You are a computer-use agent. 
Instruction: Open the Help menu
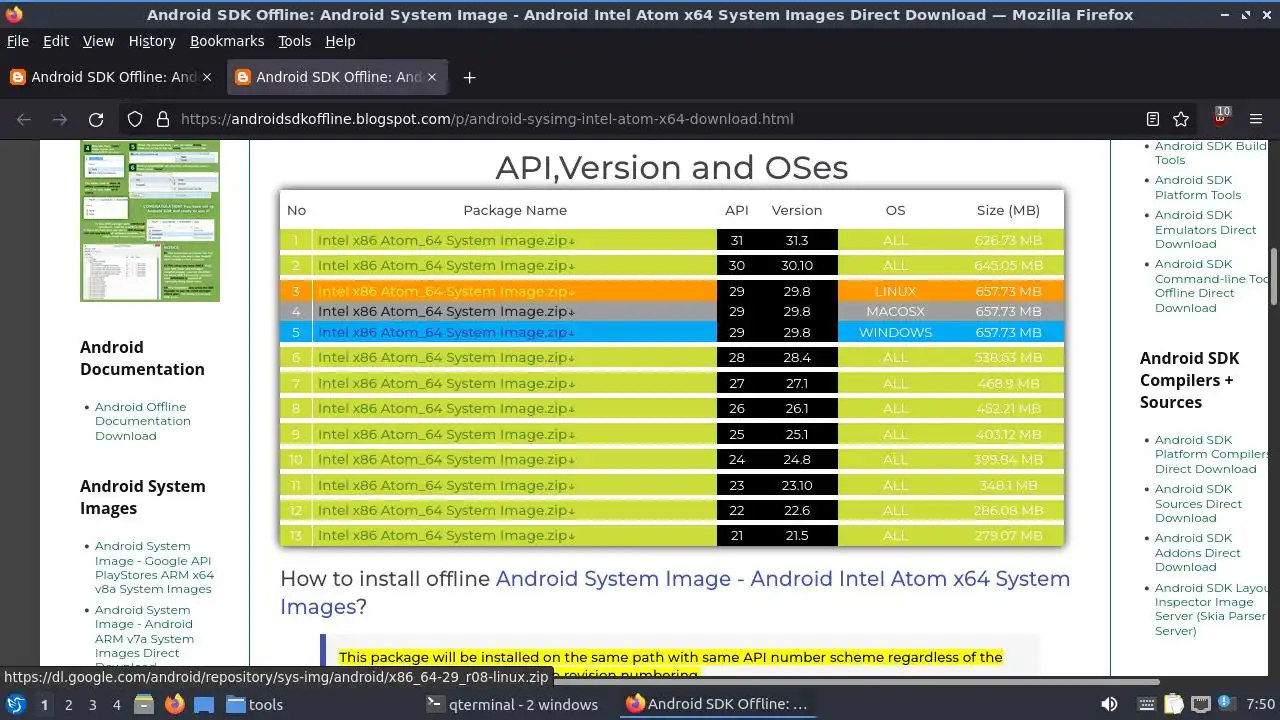340,41
